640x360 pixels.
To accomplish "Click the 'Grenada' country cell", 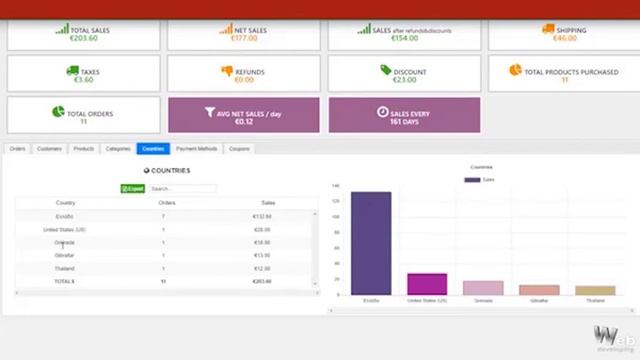I will point(64,242).
